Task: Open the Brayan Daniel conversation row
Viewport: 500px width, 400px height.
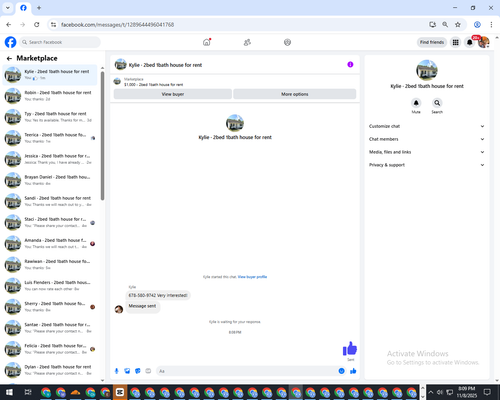Action: coord(50,180)
